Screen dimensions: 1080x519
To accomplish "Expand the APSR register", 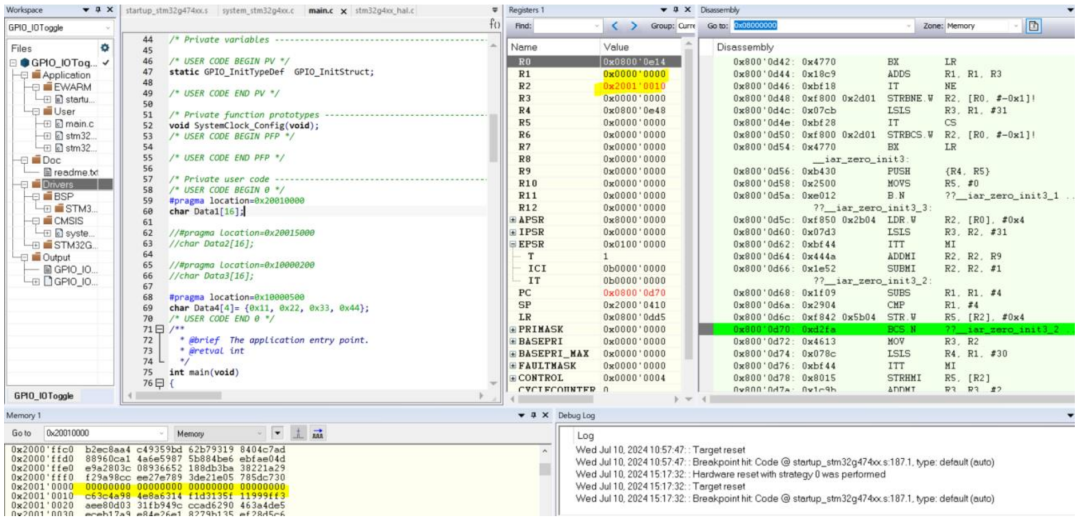I will point(512,220).
